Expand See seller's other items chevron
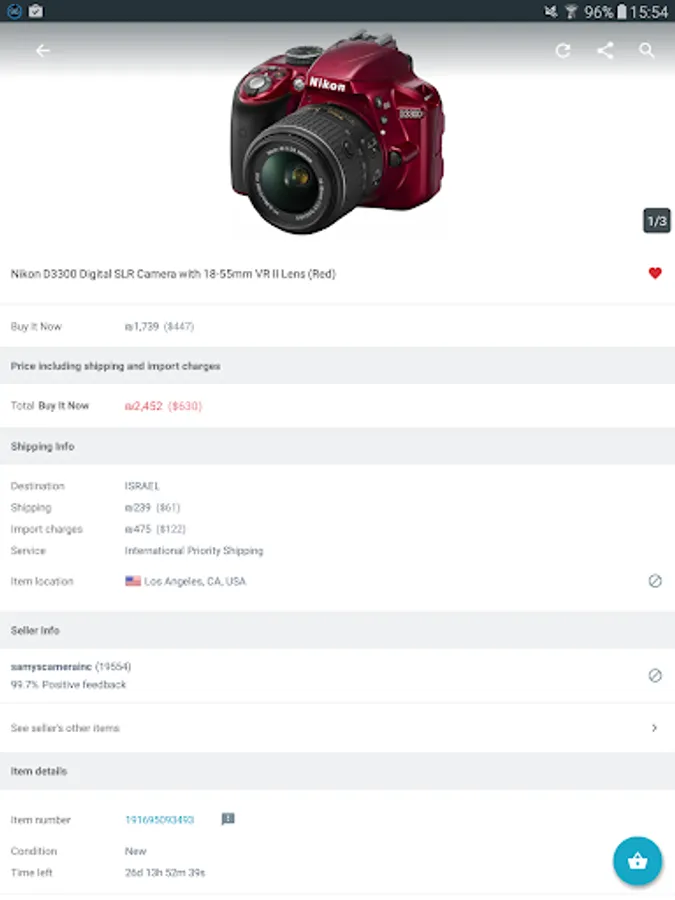675x900 pixels. [654, 728]
